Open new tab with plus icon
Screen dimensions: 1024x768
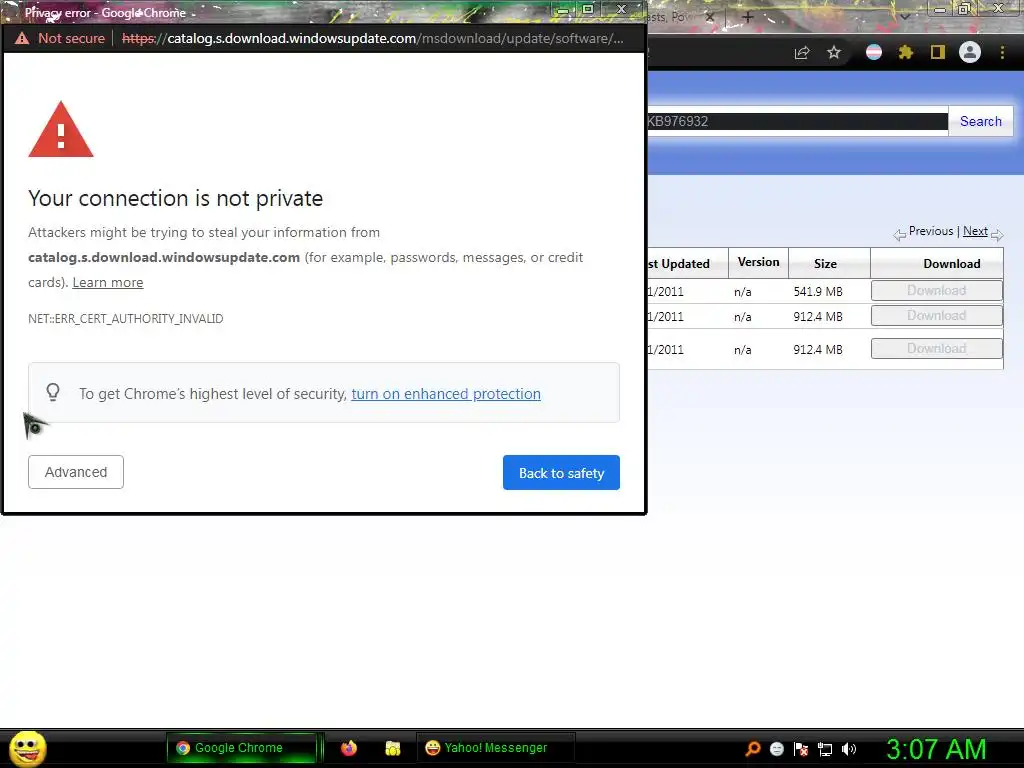click(748, 18)
